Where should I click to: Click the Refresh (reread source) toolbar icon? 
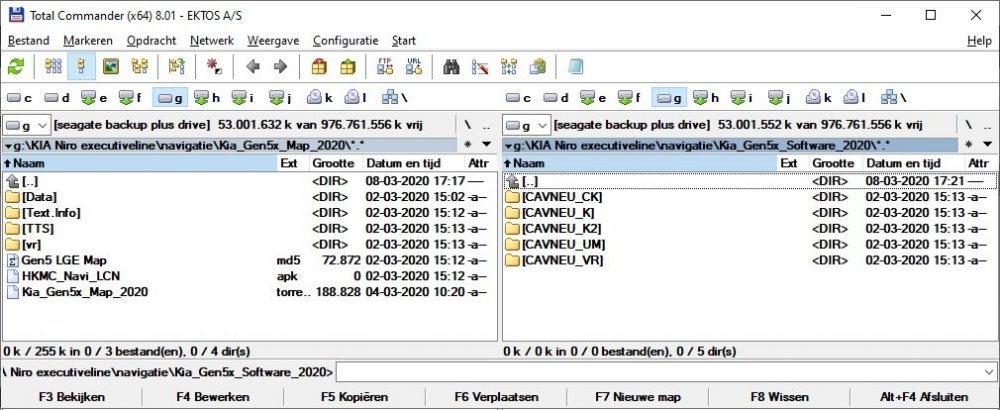[16, 67]
